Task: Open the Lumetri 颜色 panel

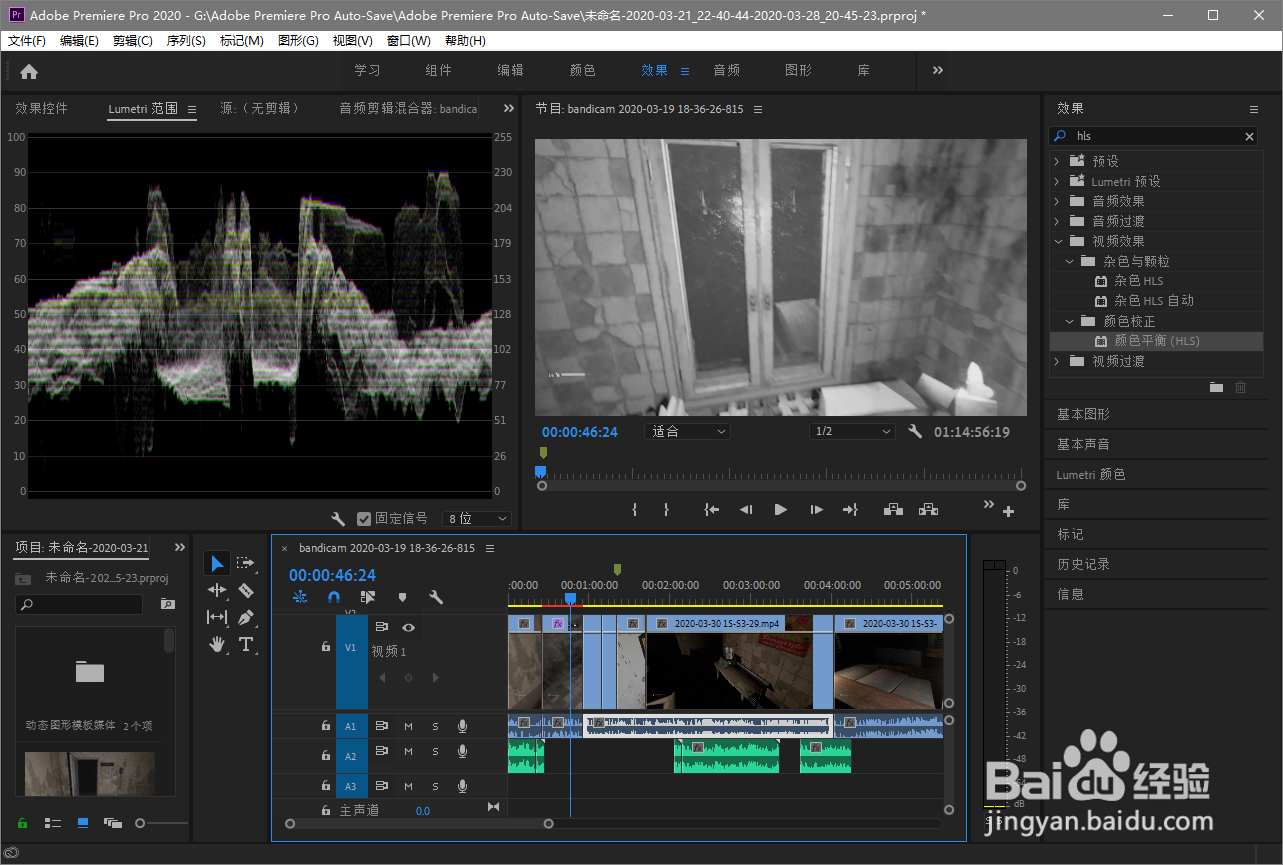Action: coord(1091,474)
